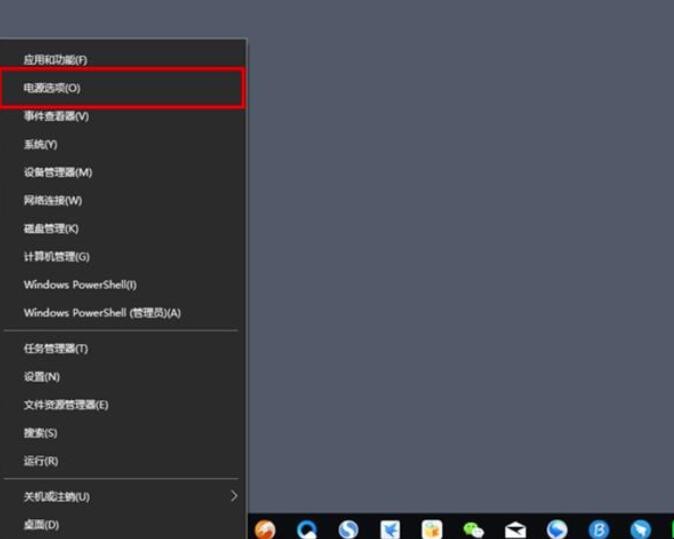Open the yellow notepad taskbar icon
Viewport: 674px width, 539px height.
click(431, 529)
